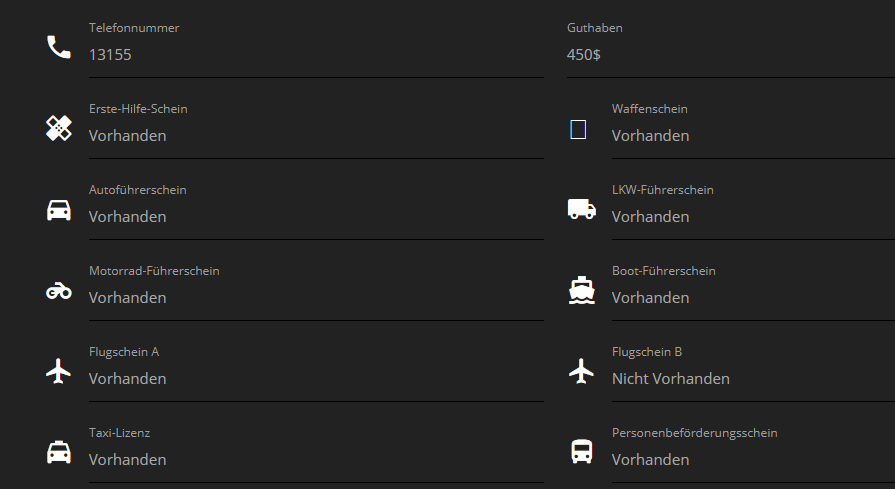
Task: Select the boat icon for Boot-Führerschein
Action: coord(581,290)
